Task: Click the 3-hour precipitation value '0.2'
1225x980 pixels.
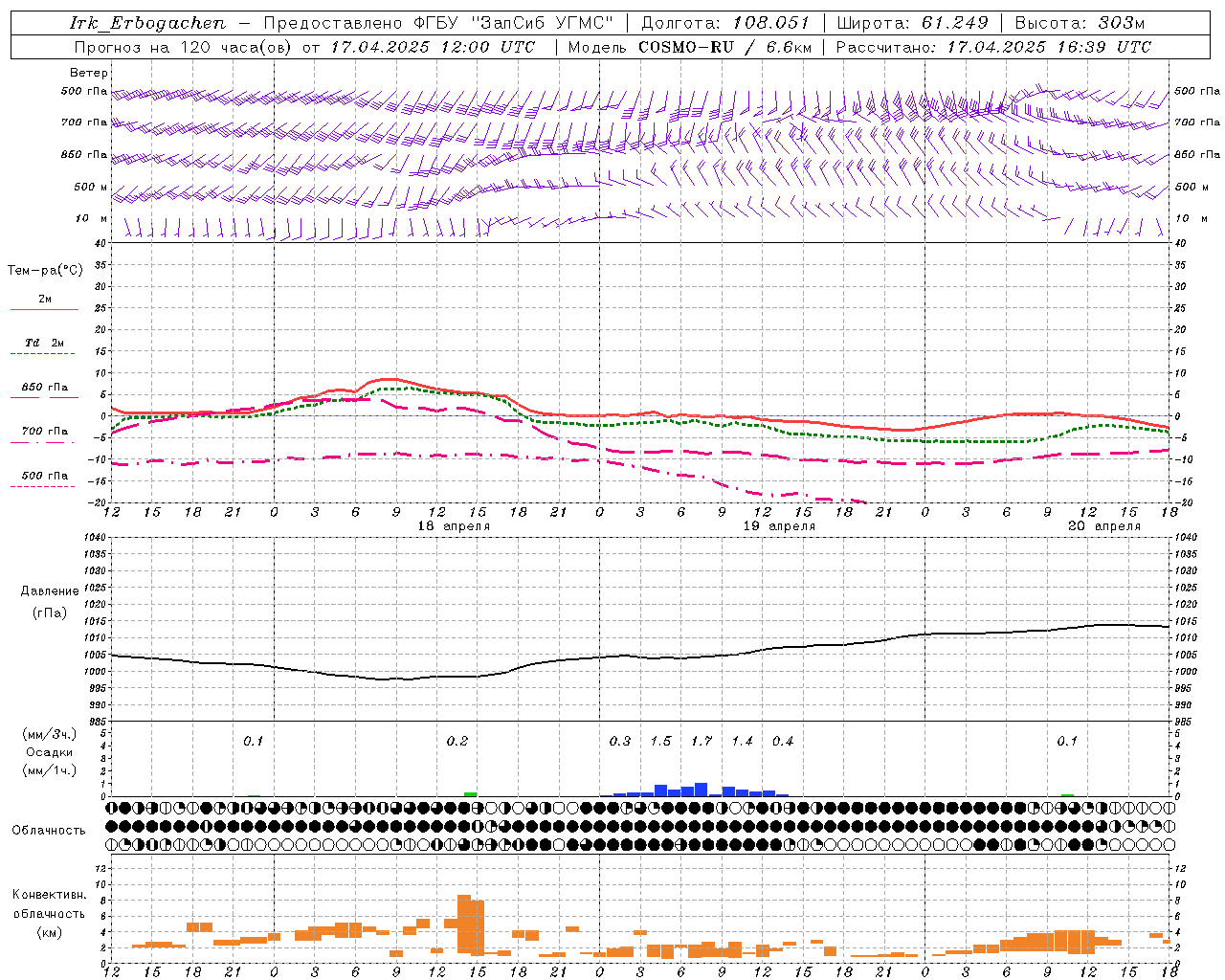Action: pyautogui.click(x=457, y=742)
